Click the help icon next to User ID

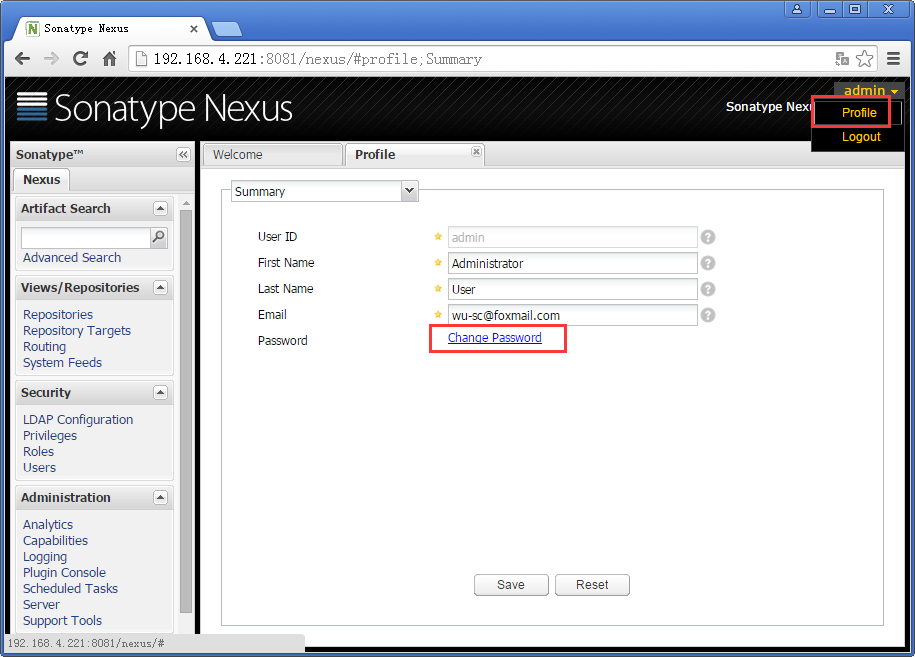pyautogui.click(x=708, y=237)
